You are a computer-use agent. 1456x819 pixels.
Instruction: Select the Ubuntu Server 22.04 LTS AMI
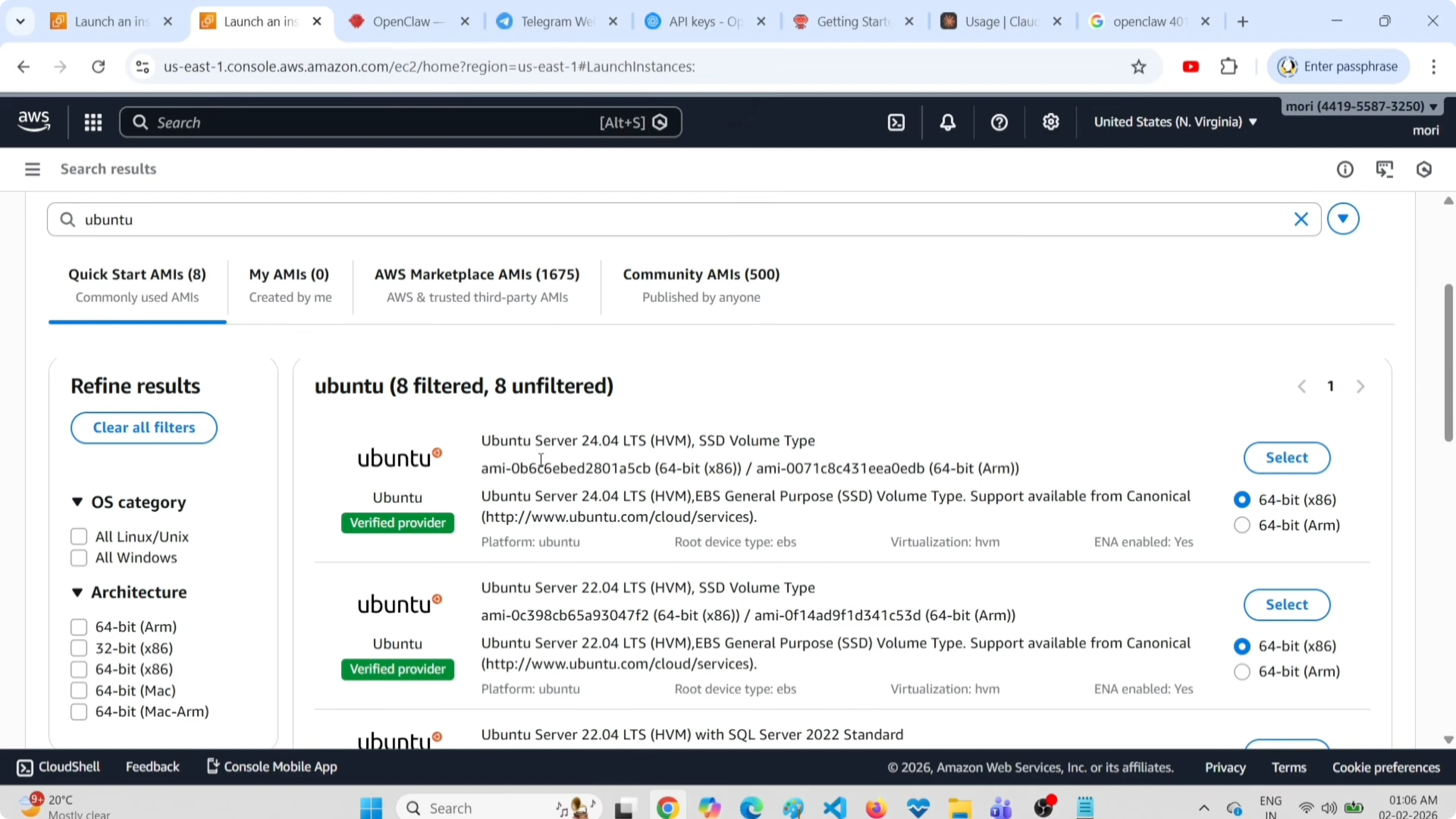click(x=1286, y=604)
